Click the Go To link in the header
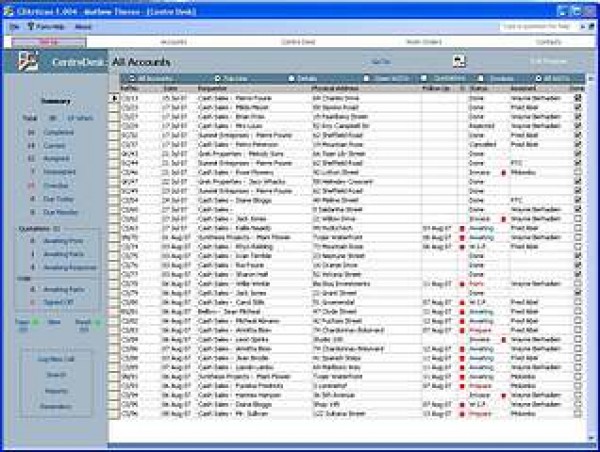This screenshot has height=452, width=600. tap(381, 62)
